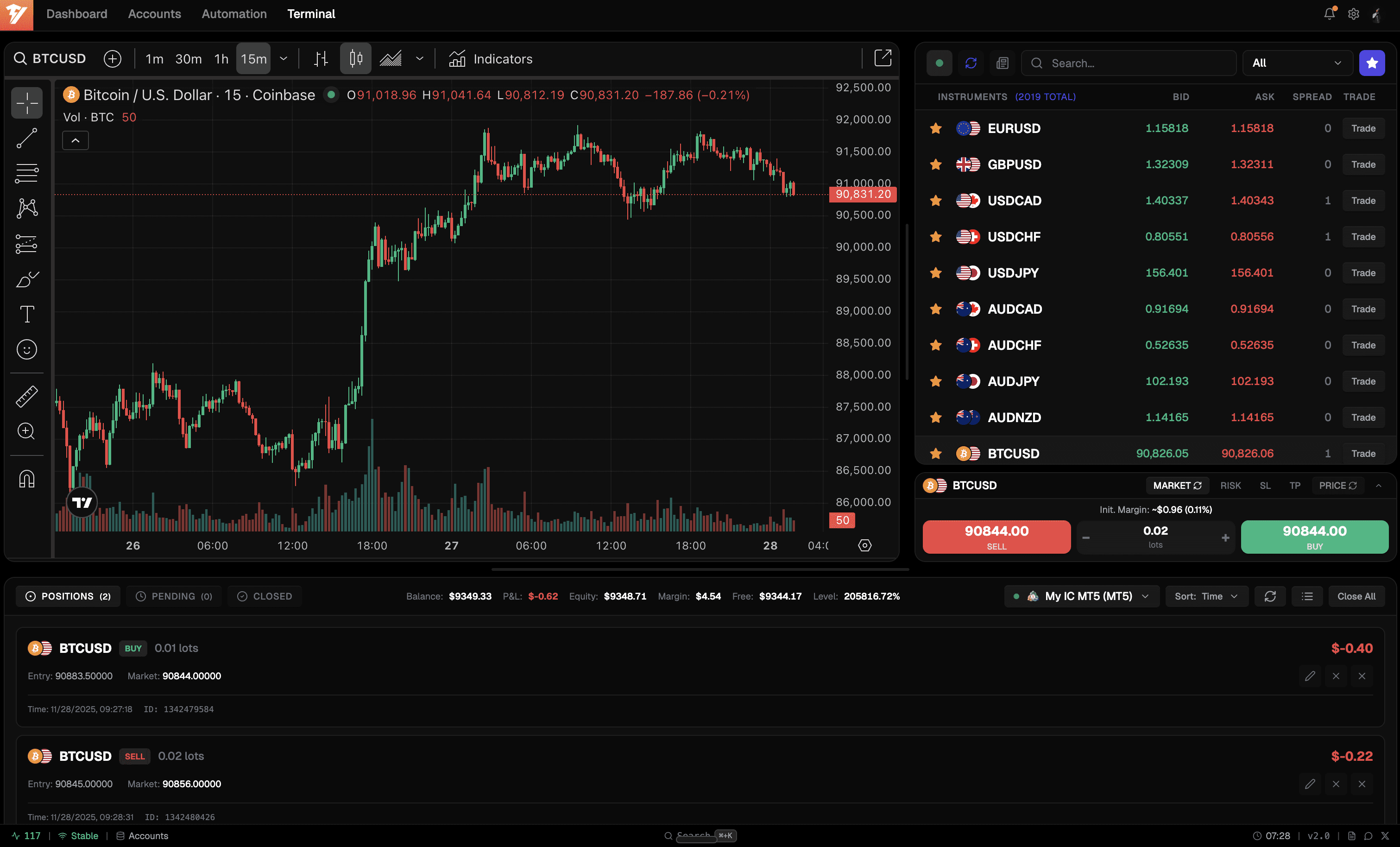Open chart in popout window
The width and height of the screenshot is (1400, 847).
tap(883, 58)
